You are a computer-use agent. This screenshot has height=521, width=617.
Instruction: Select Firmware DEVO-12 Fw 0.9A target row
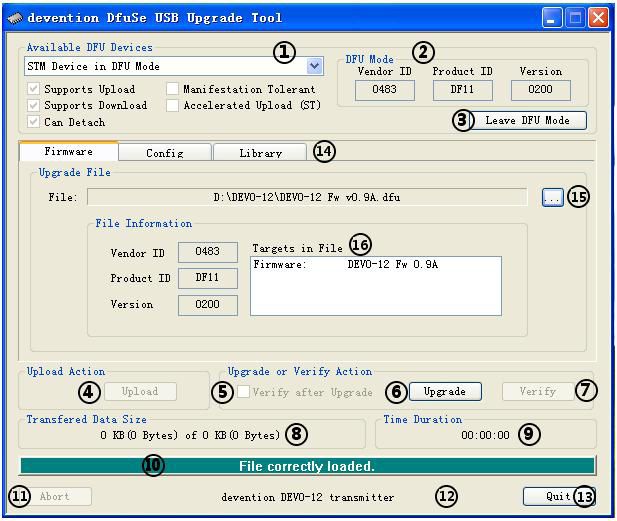click(376, 264)
